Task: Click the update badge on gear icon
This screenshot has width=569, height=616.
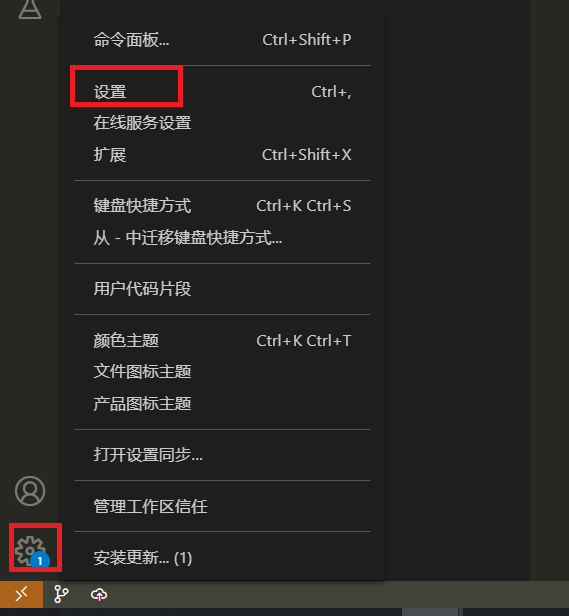Action: tap(40, 560)
